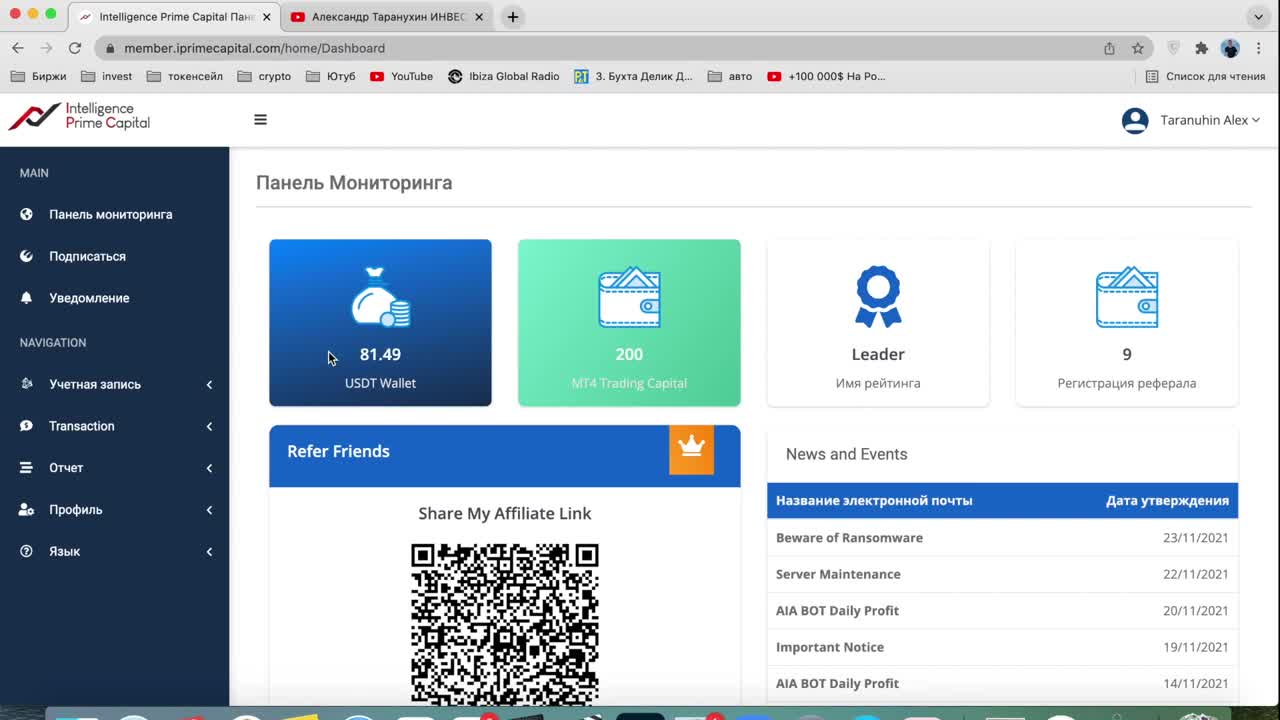Click the MT4 Trading Capital wallet icon
1280x720 pixels.
pyautogui.click(x=629, y=297)
